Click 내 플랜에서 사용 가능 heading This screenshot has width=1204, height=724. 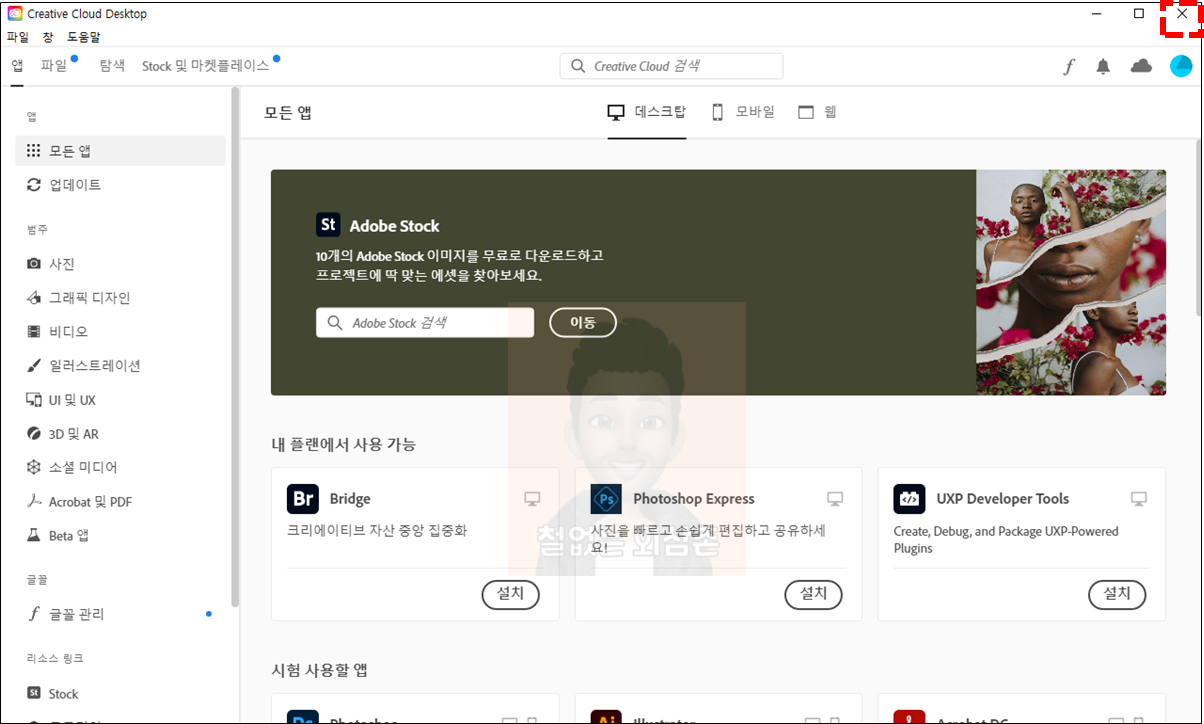click(x=343, y=444)
